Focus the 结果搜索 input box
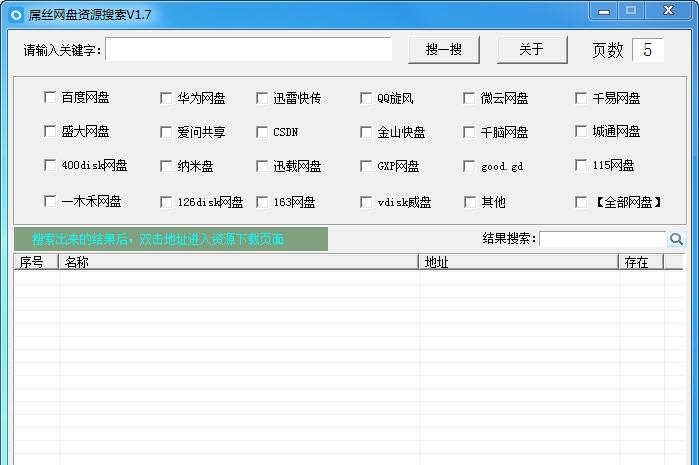Viewport: 699px width, 465px height. (603, 239)
